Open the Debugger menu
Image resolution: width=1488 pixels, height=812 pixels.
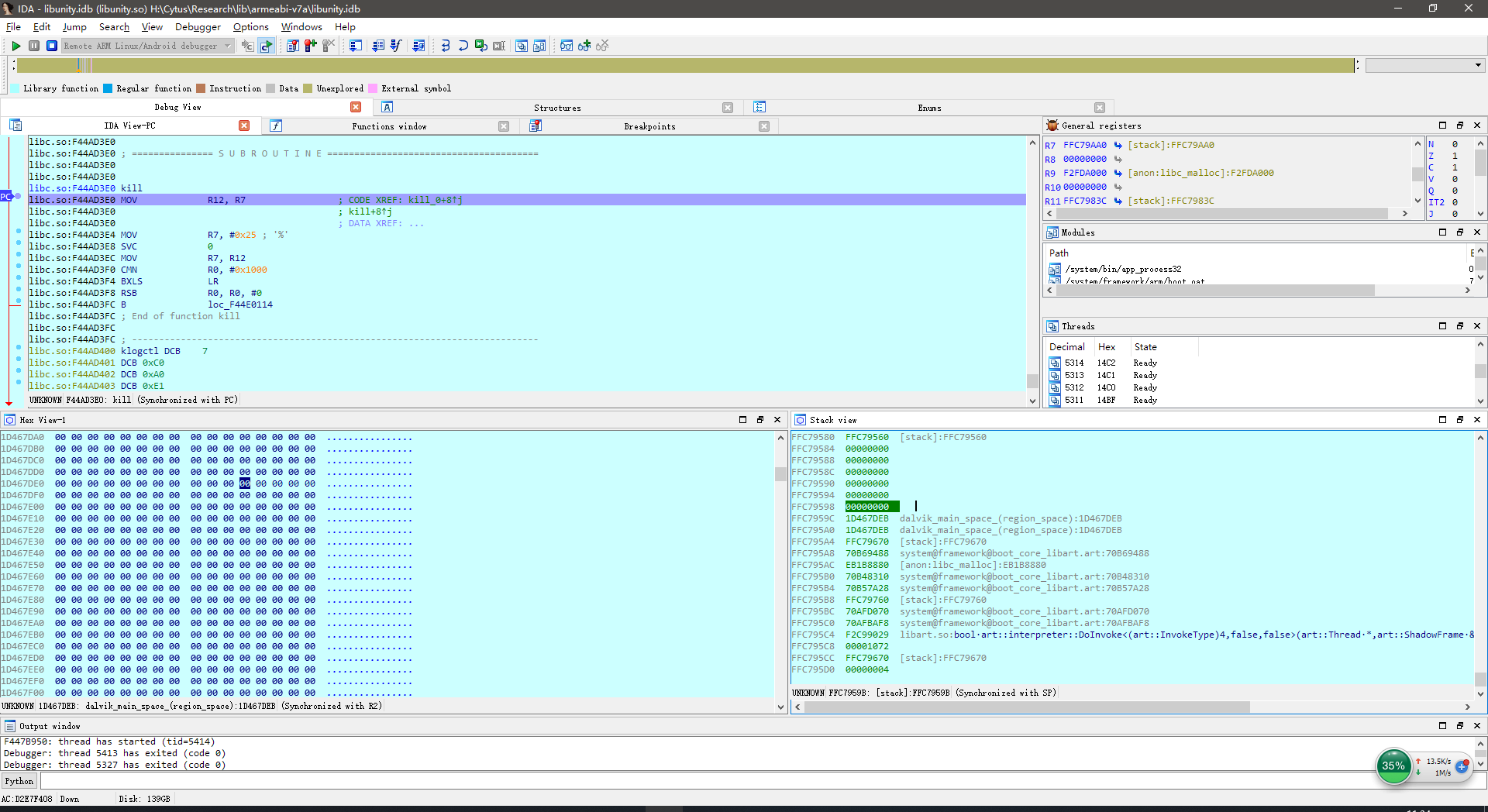[x=198, y=27]
